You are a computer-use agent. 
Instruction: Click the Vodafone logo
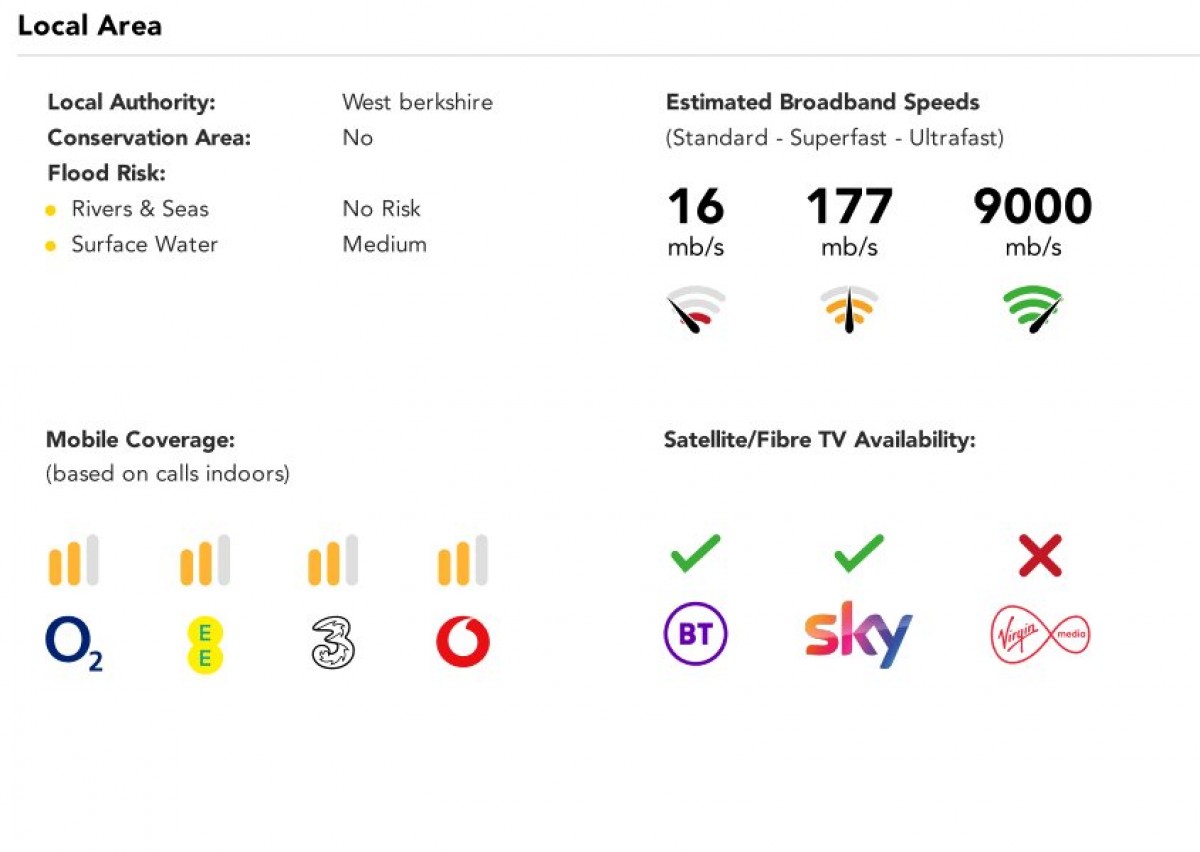463,642
